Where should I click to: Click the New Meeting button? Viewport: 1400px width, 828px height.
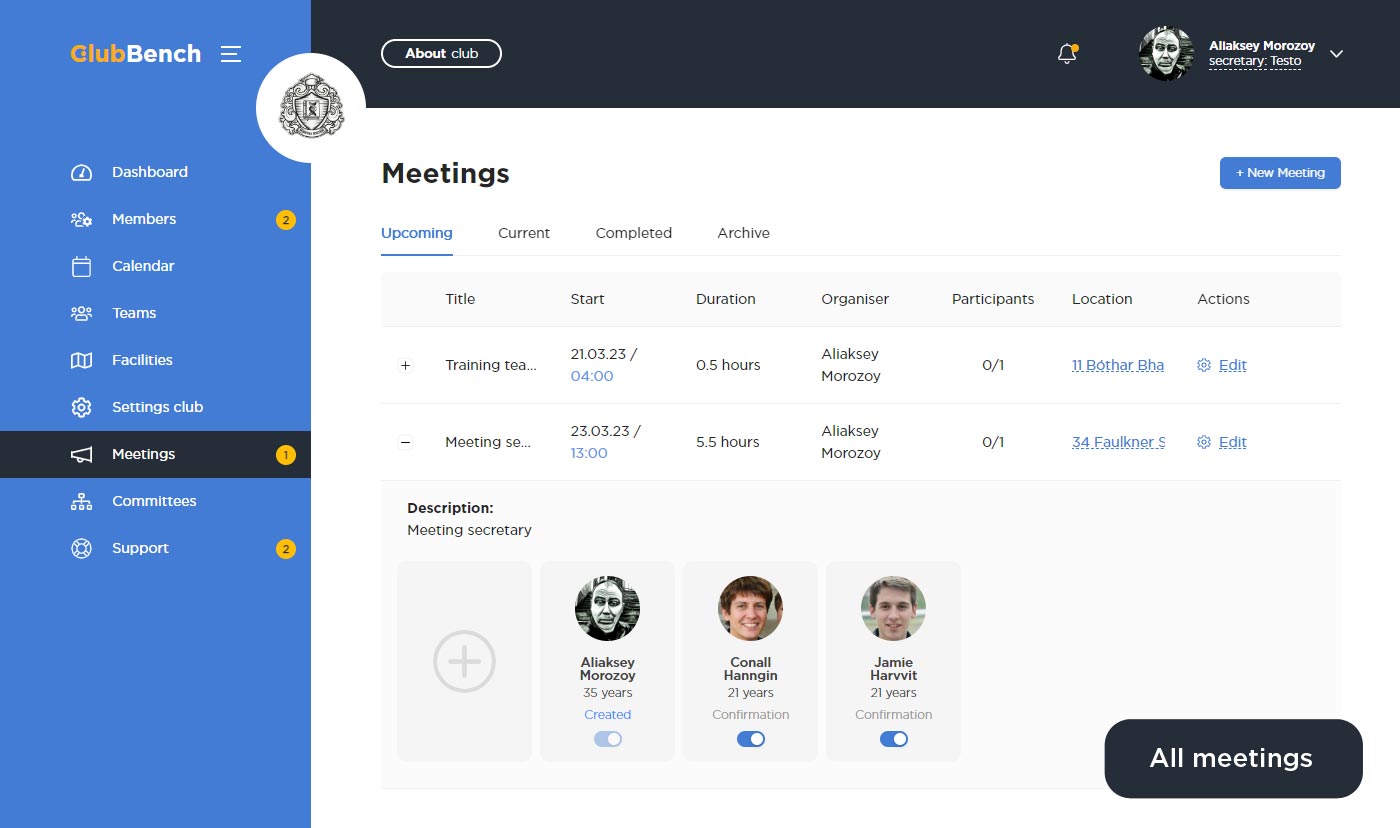[1279, 173]
